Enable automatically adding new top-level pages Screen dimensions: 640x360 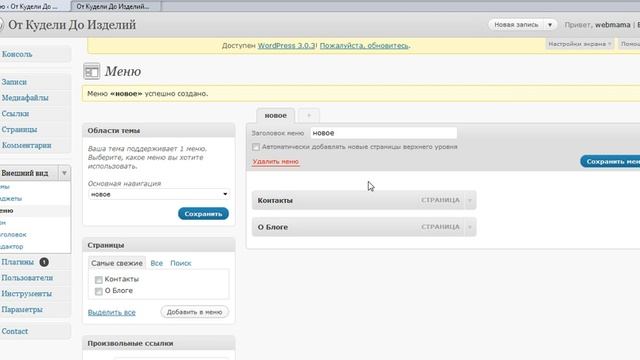(256, 147)
